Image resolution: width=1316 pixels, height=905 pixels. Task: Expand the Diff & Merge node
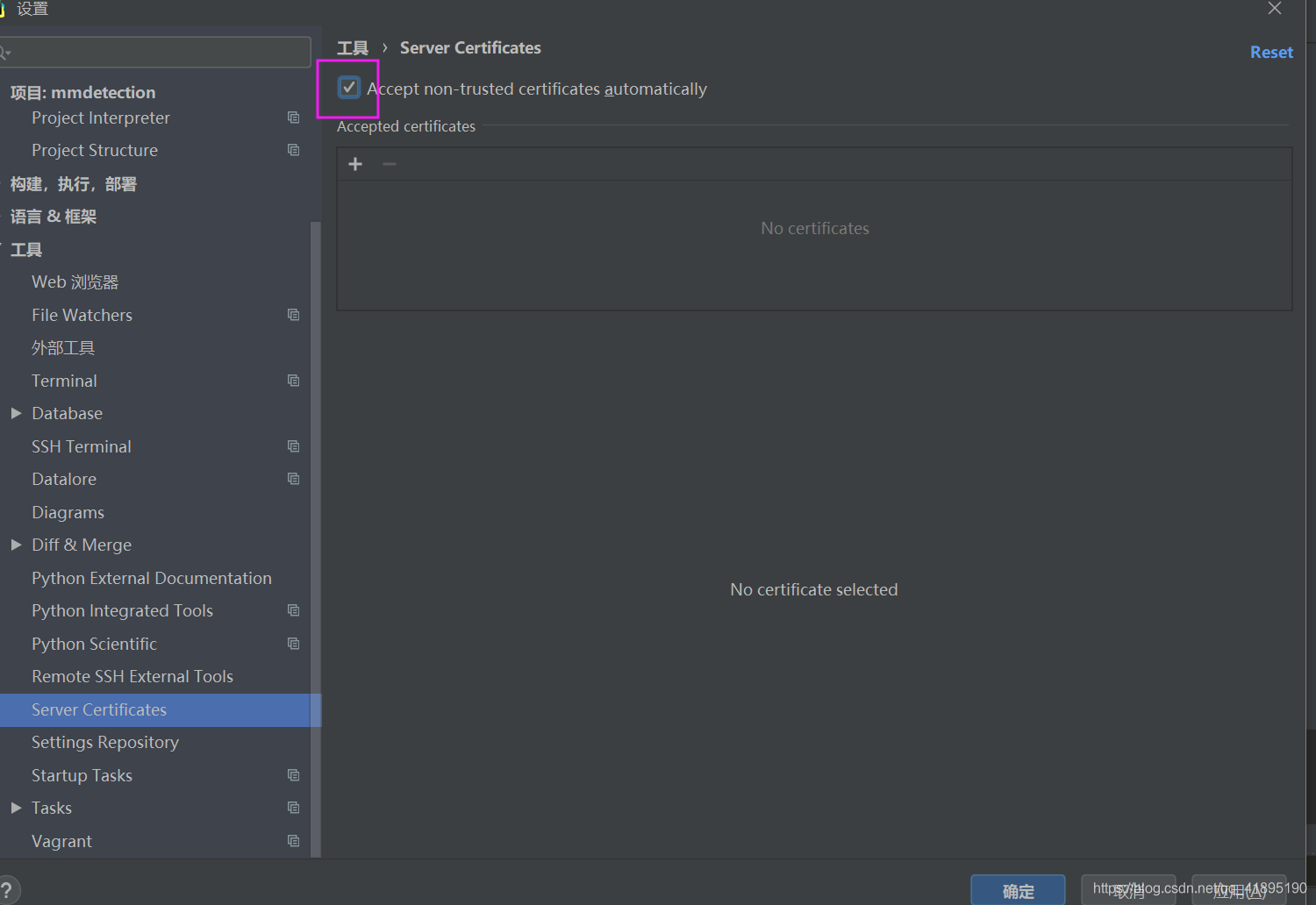pyautogui.click(x=16, y=545)
